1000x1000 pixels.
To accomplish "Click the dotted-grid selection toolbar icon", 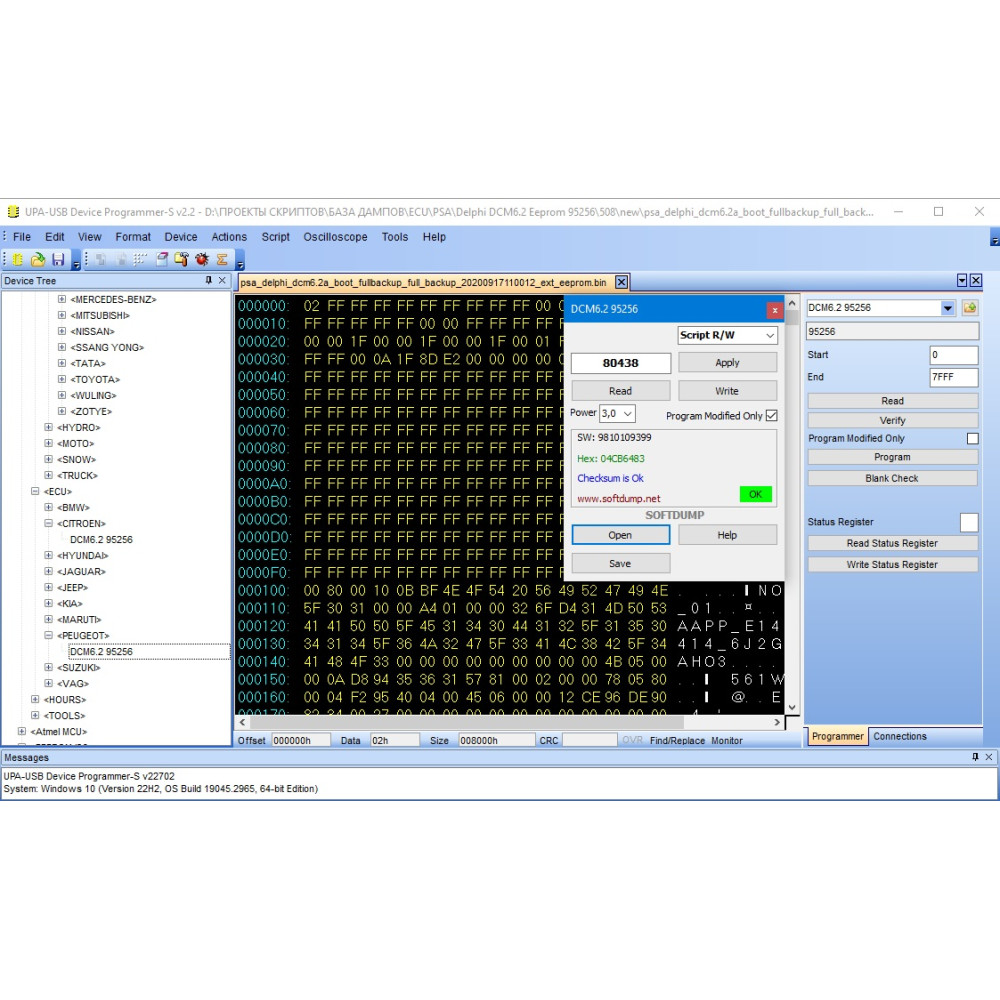I will coord(140,260).
